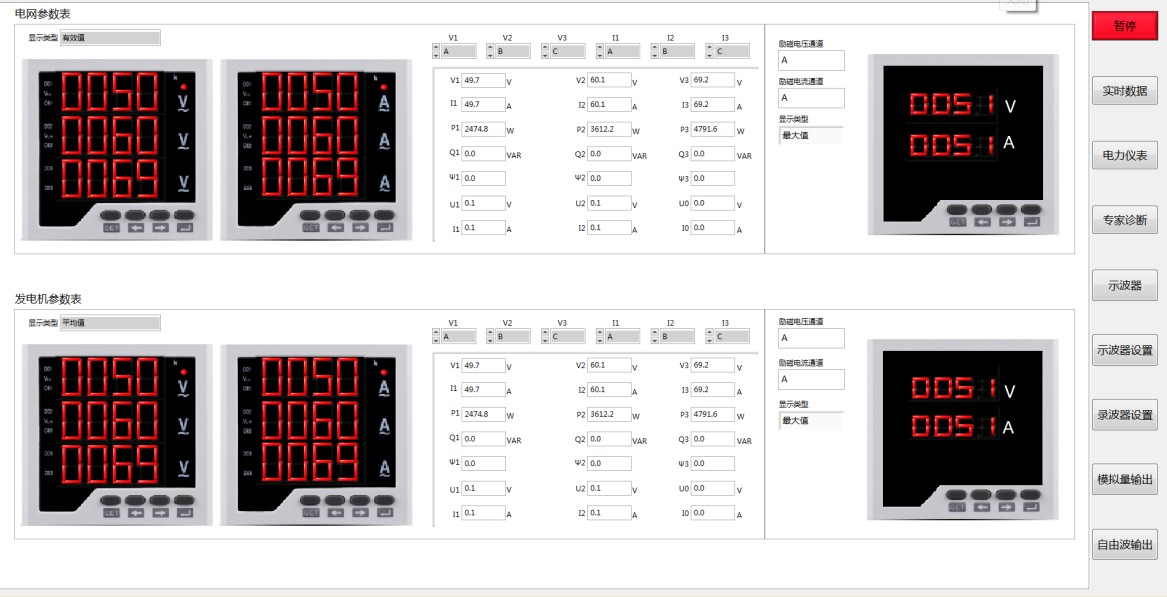Screen dimensions: 1167x597
Task: Open 显示类型 有效值 selector in 电网参数表
Action: 110,37
